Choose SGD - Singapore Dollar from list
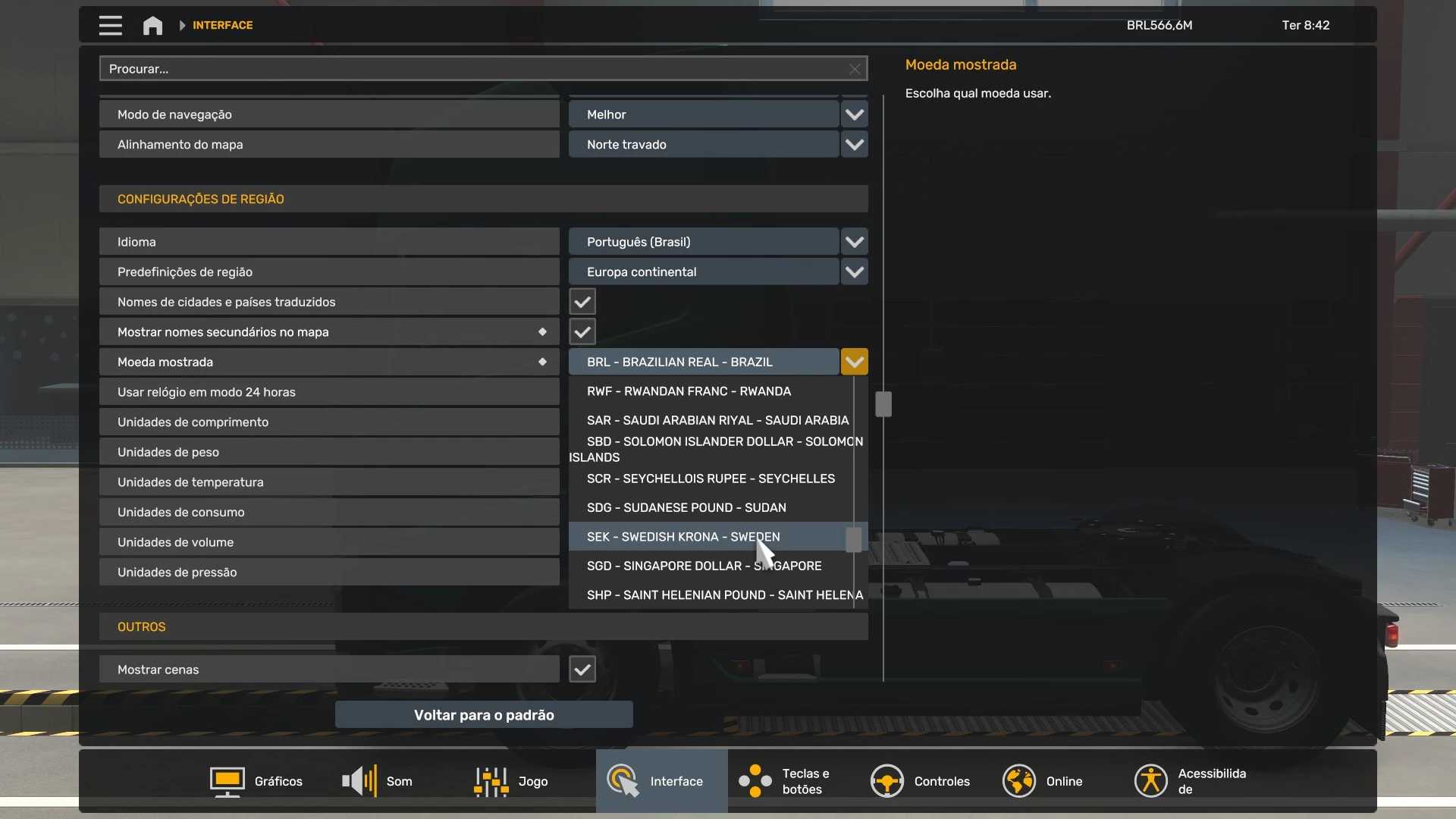This screenshot has width=1456, height=819. pyautogui.click(x=682, y=566)
